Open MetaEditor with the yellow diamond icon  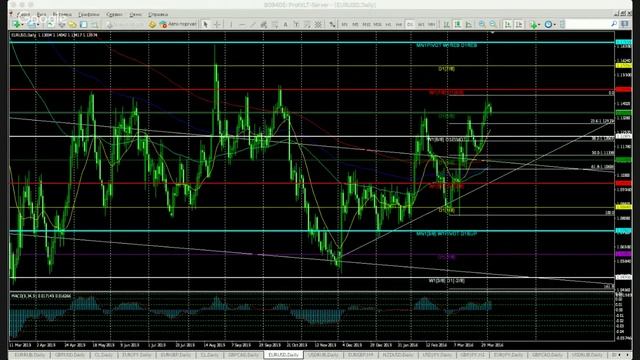click(x=152, y=24)
